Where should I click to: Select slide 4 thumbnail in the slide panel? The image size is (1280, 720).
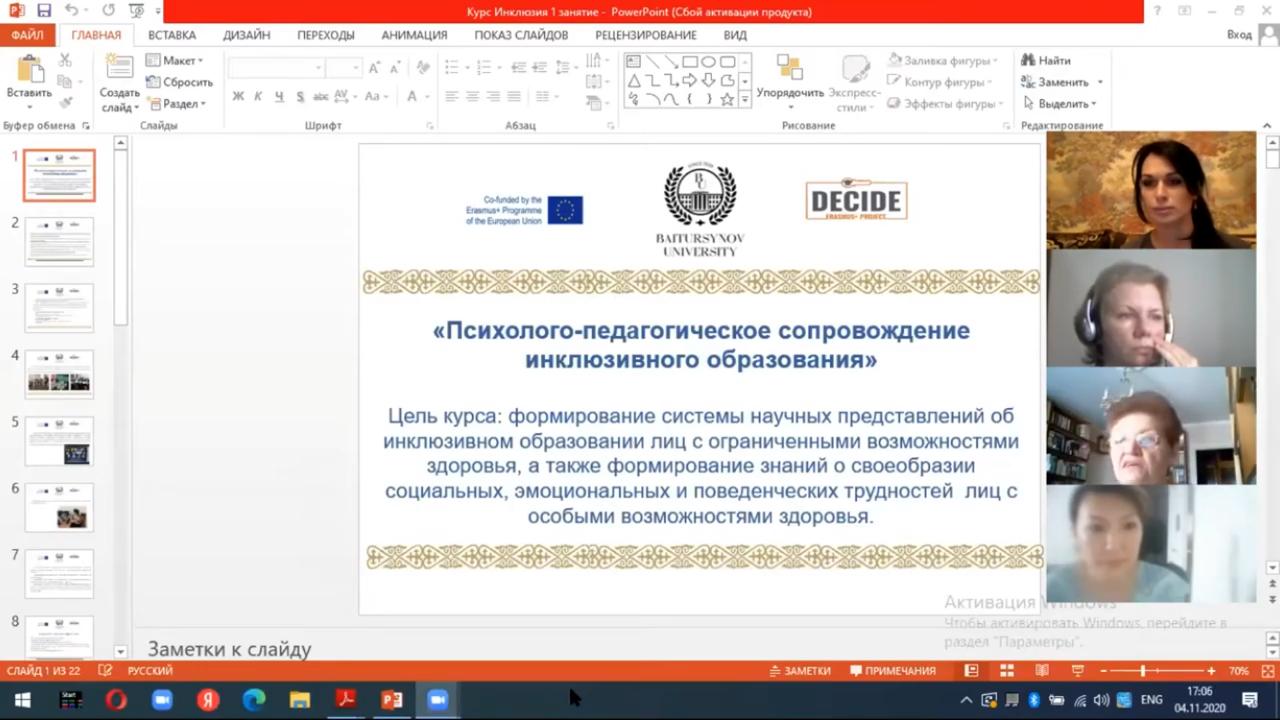coord(59,373)
